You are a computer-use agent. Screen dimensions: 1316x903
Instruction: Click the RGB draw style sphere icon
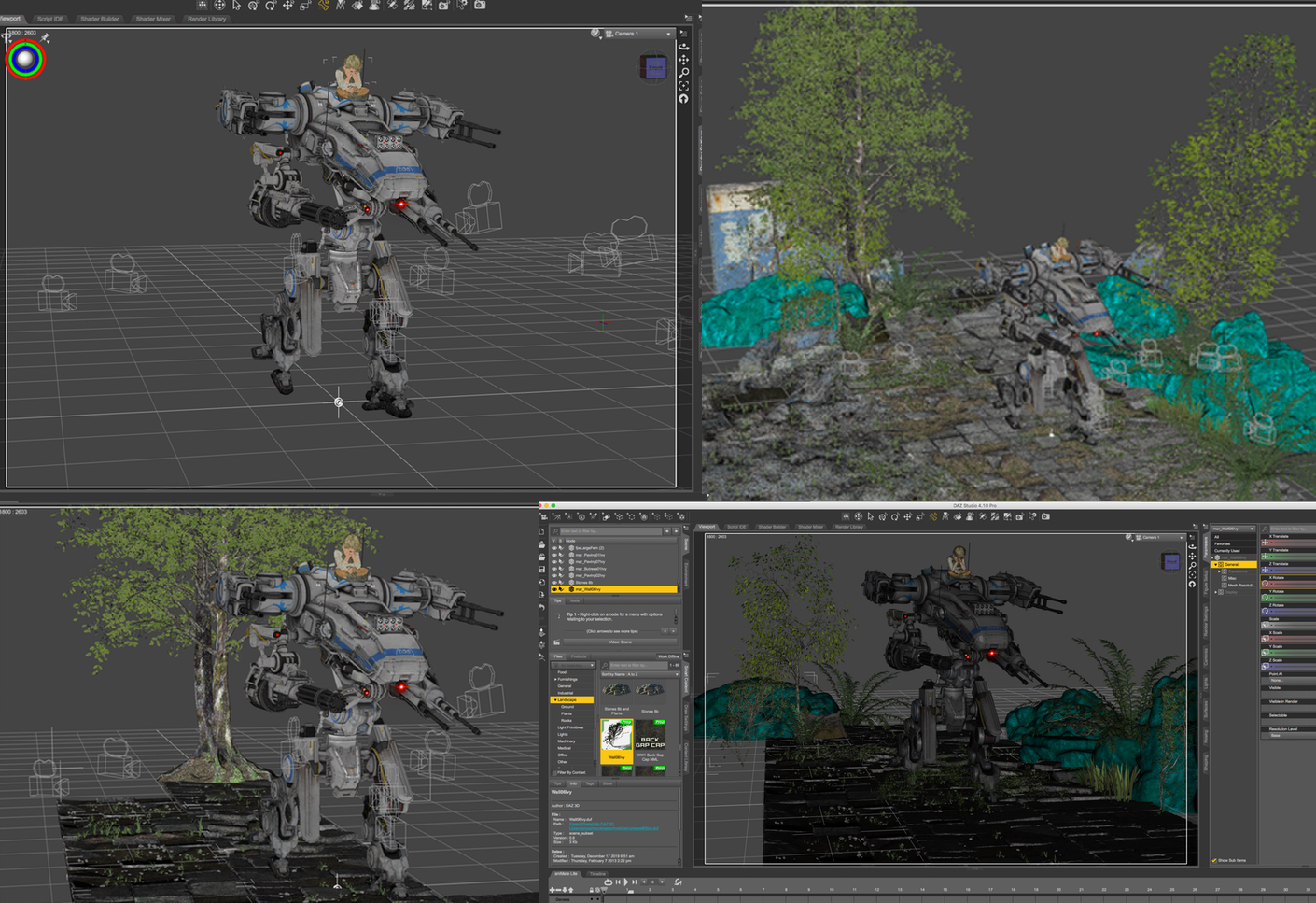coord(26,60)
